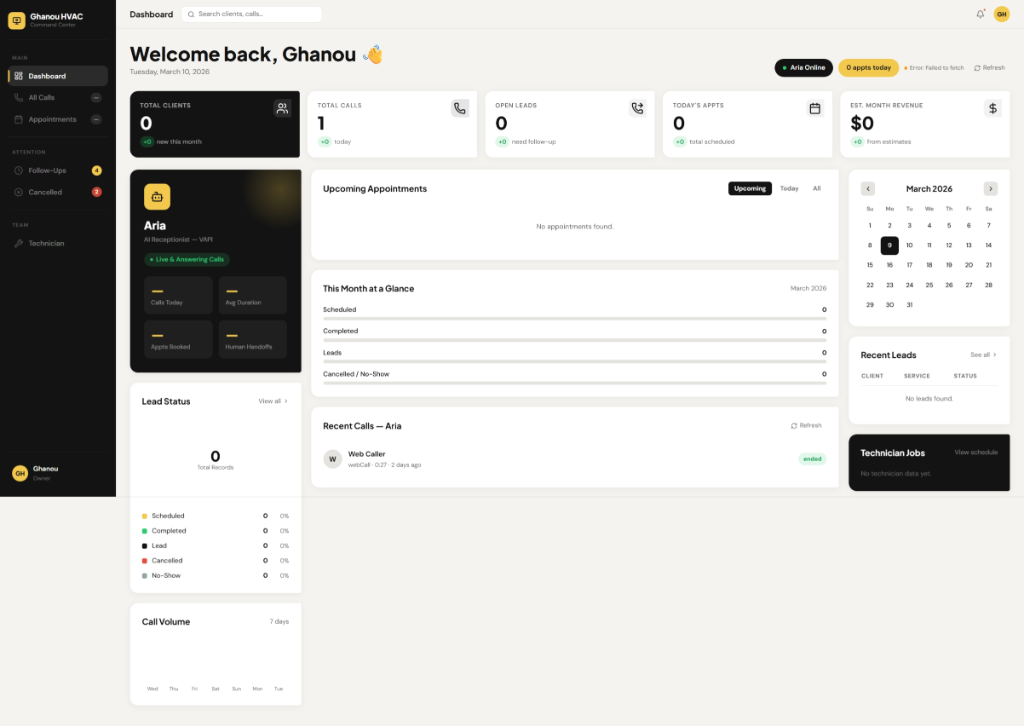
Task: Go to previous month on the calendar
Action: pyautogui.click(x=868, y=188)
